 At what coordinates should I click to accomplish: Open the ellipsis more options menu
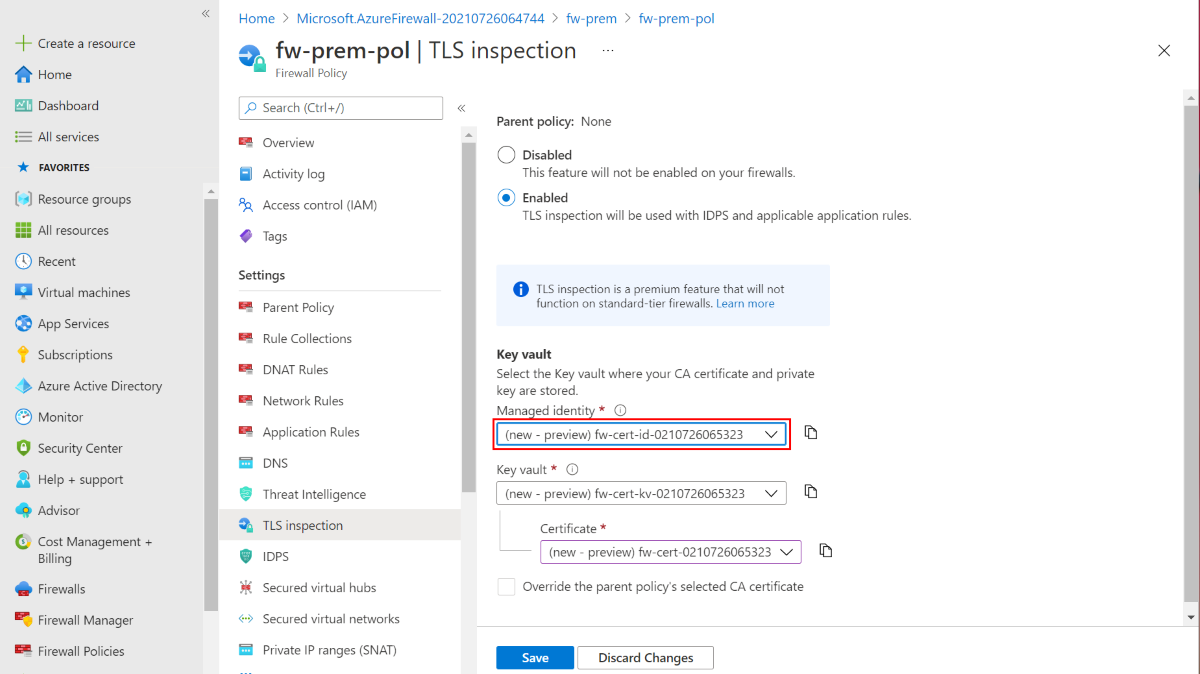(608, 51)
